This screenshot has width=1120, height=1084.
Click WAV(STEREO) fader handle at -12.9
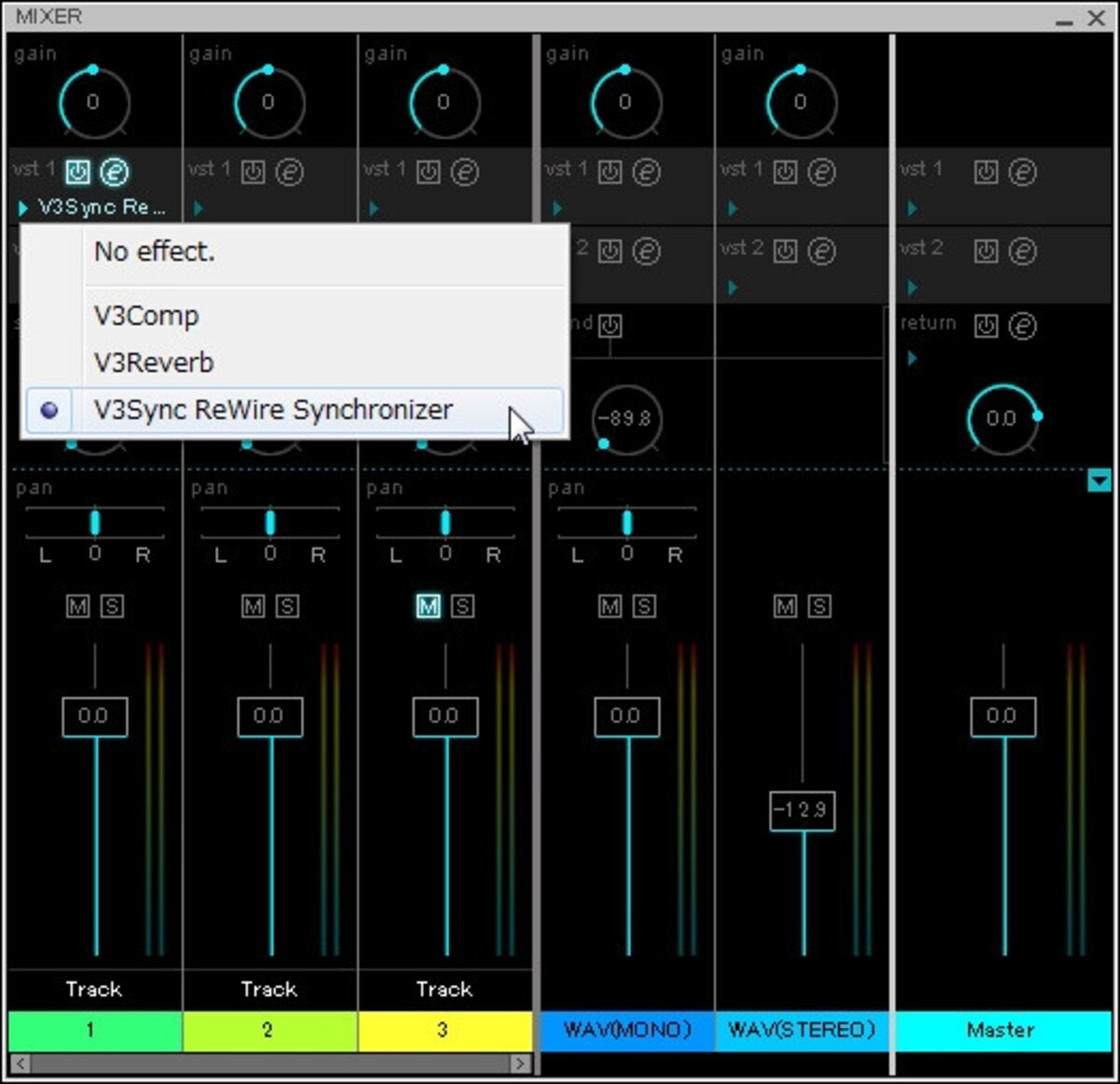[802, 810]
